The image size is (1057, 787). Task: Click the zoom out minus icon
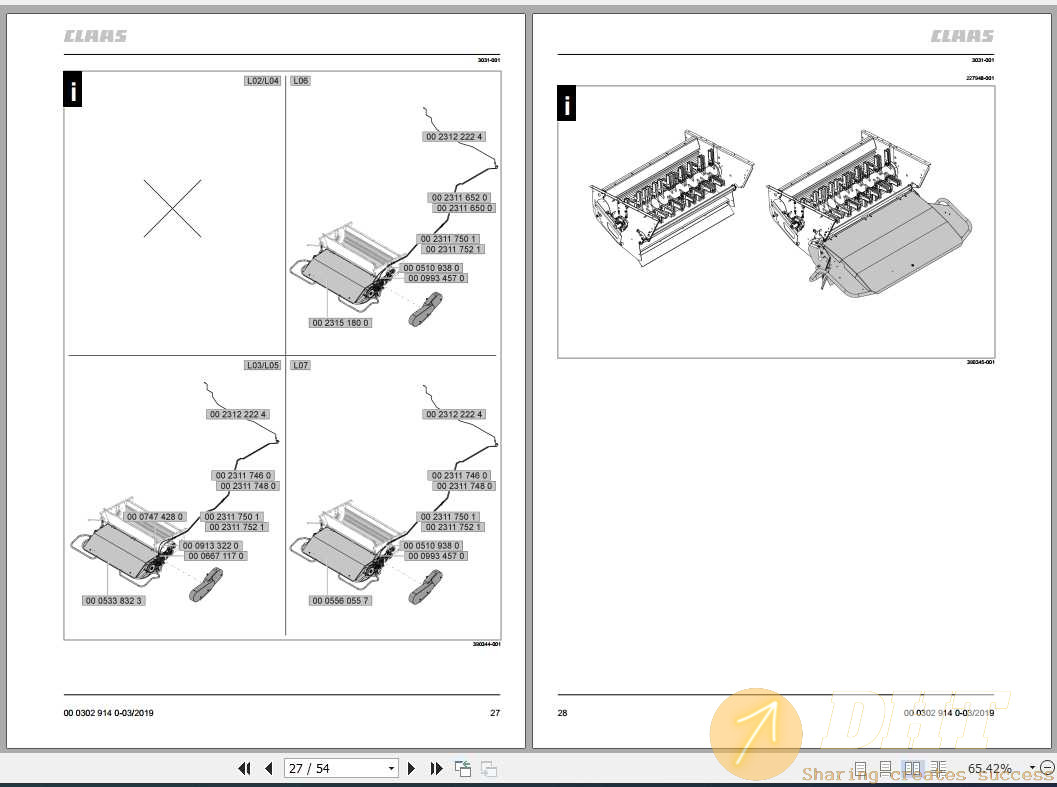click(1047, 767)
